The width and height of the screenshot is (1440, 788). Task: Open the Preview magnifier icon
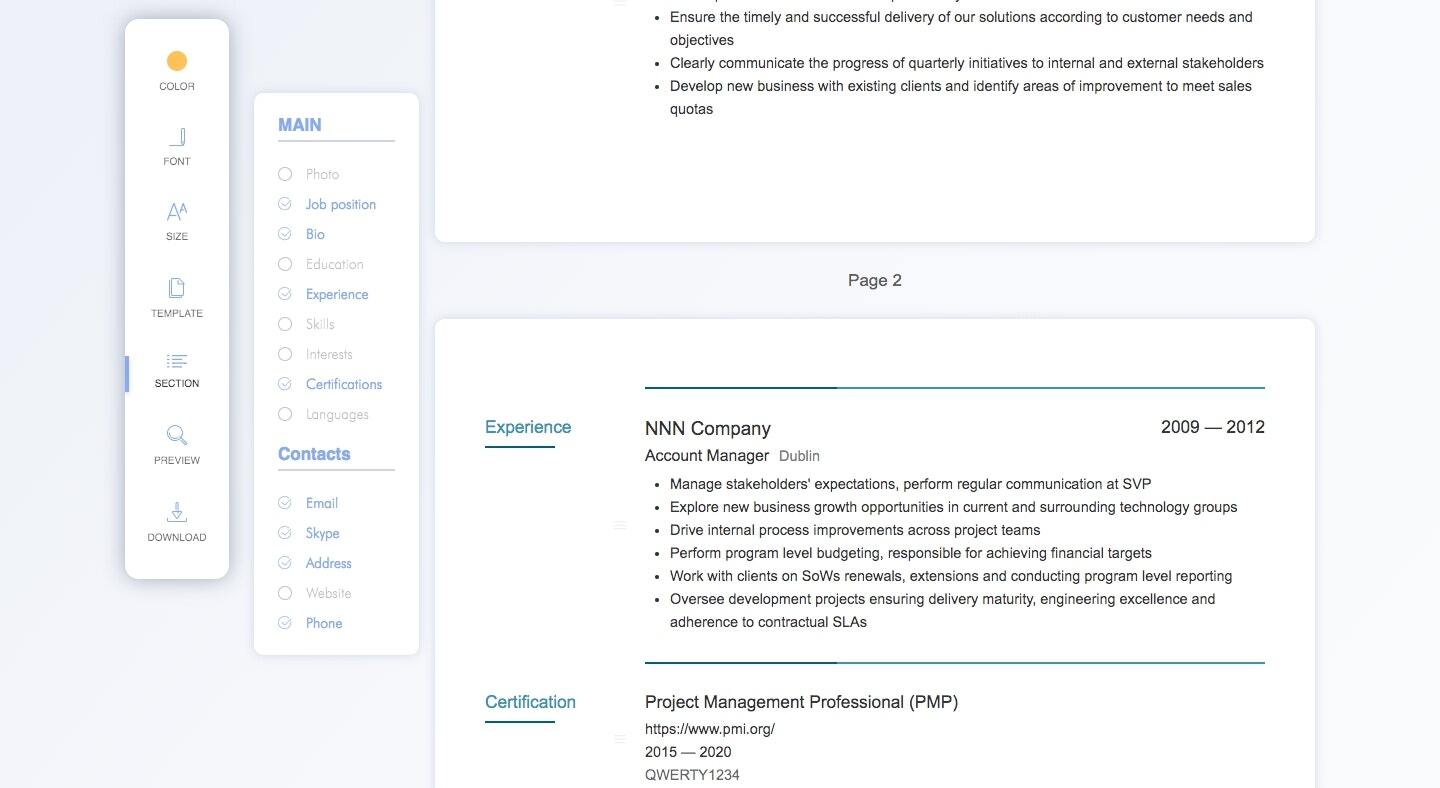177,435
